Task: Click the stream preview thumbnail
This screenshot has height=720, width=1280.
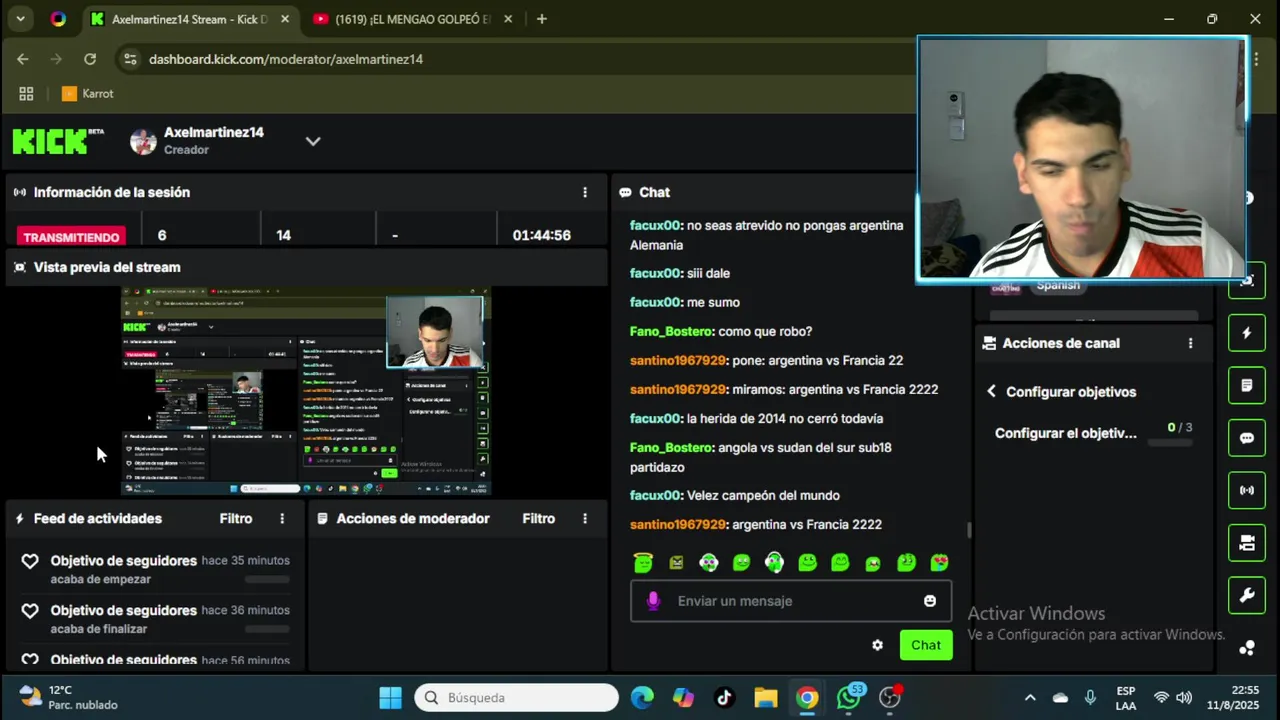Action: tap(306, 391)
